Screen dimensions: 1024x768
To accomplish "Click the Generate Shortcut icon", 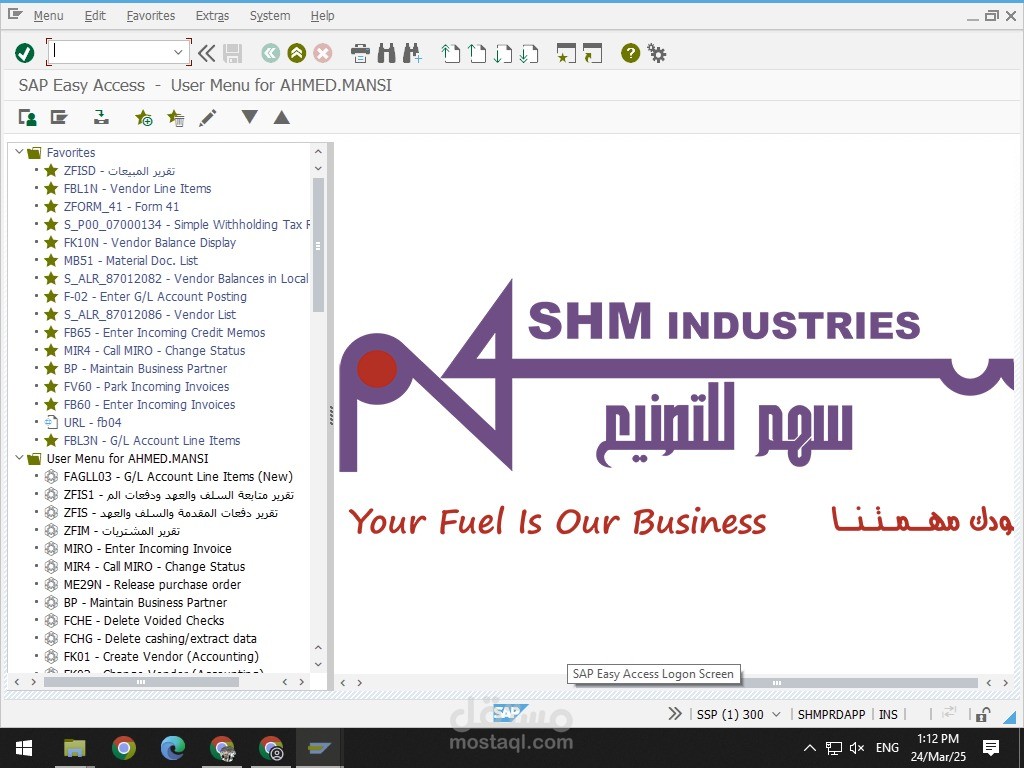I will 592,53.
